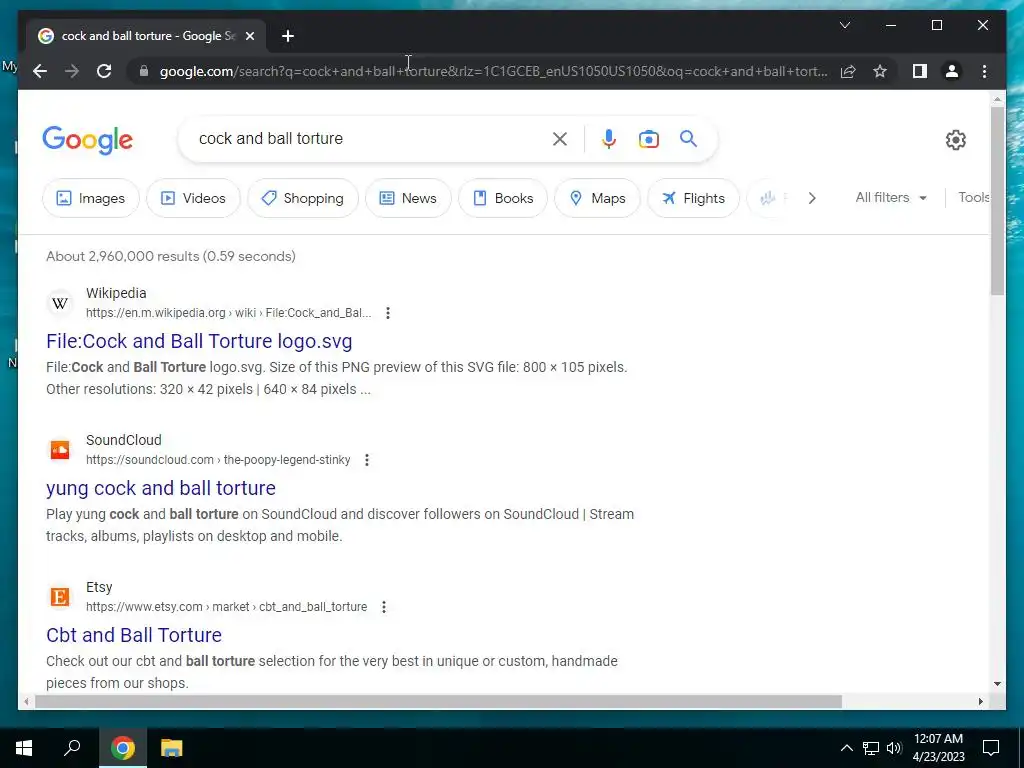Open the File:Cock and Ball Torture logo.svg result
Image resolution: width=1024 pixels, height=768 pixels.
click(x=199, y=341)
